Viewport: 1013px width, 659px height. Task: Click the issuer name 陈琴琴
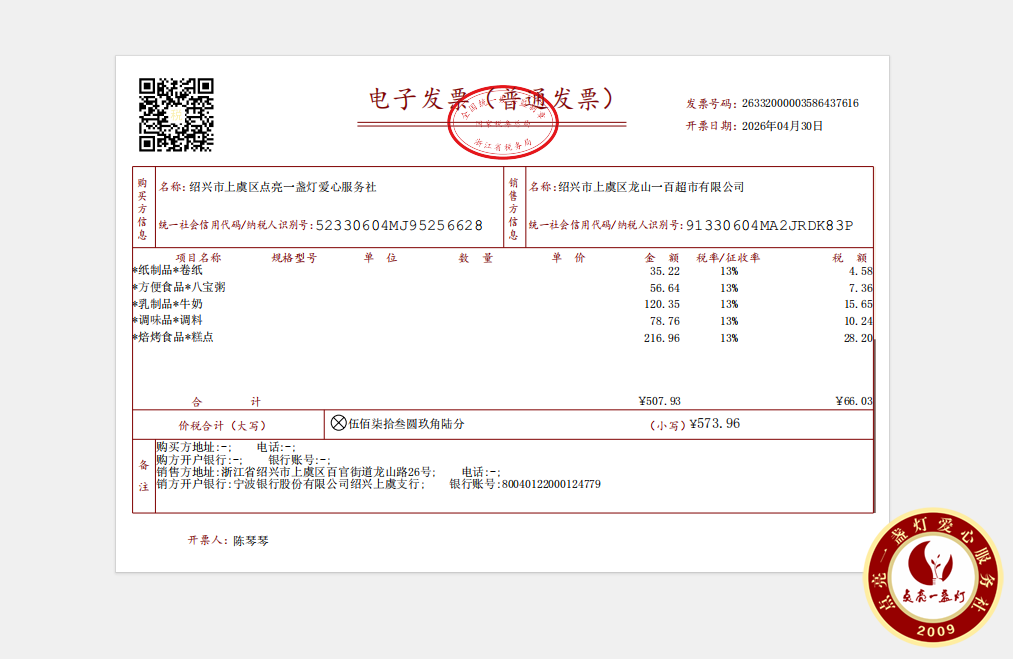251,540
